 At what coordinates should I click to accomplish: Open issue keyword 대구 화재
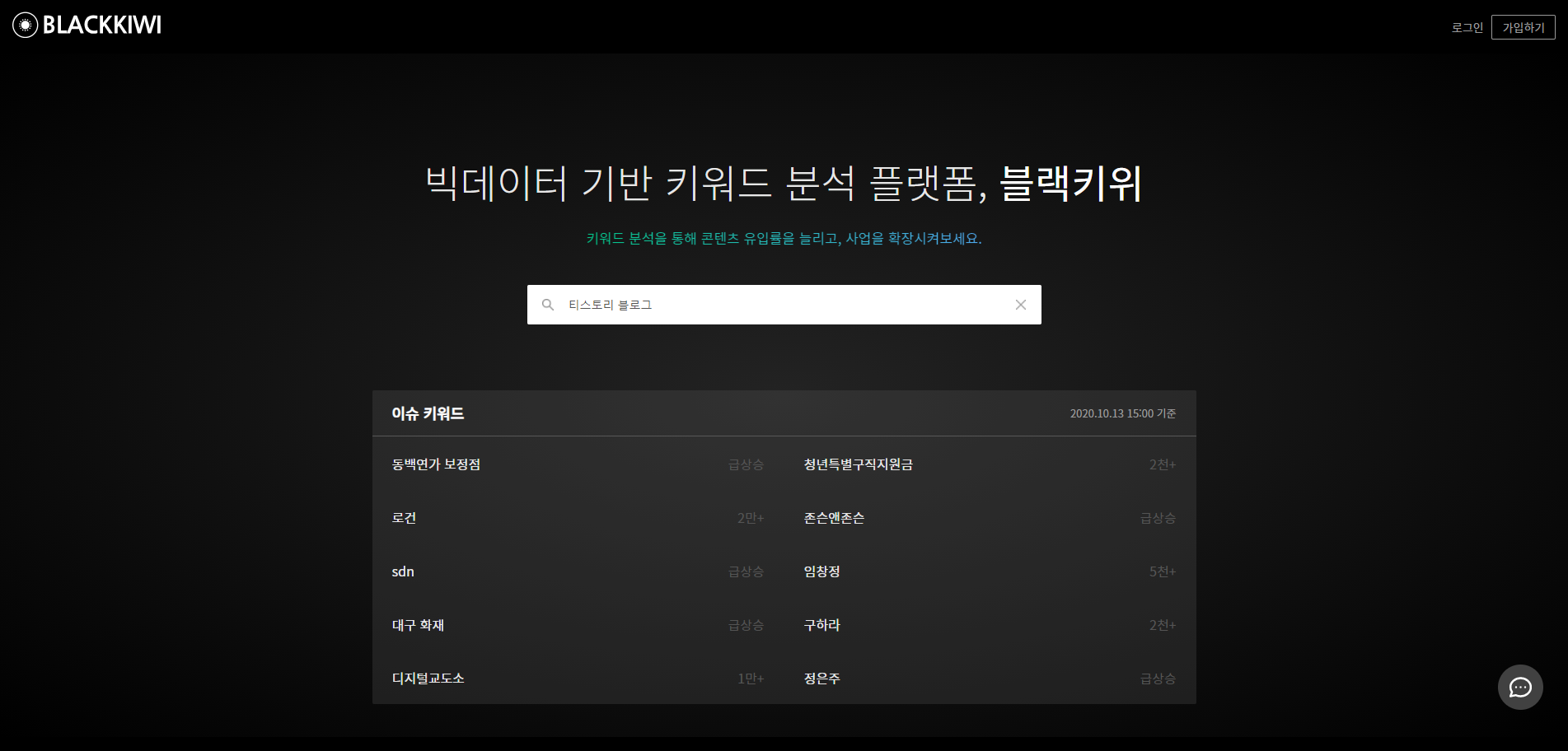[x=418, y=625]
